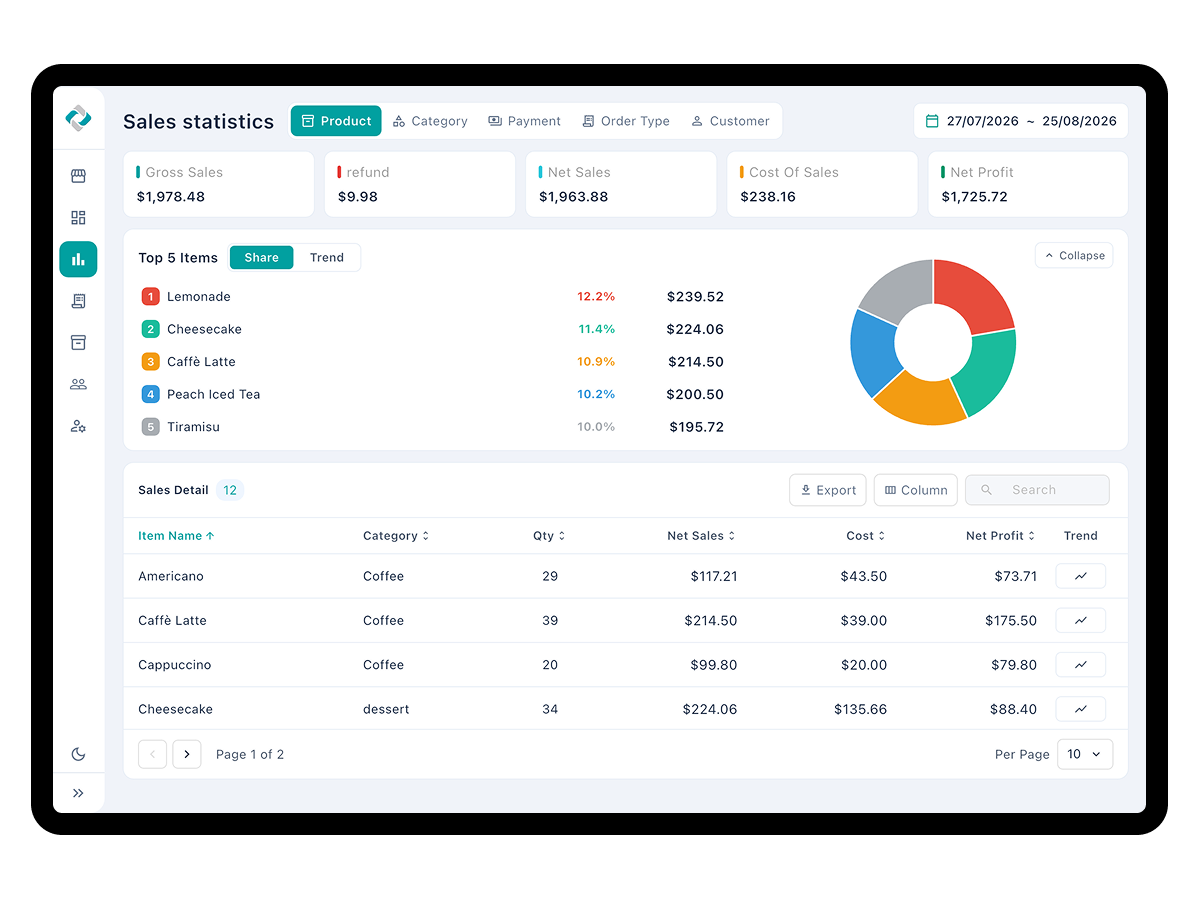Switch Top 5 Items to Trend

327,257
